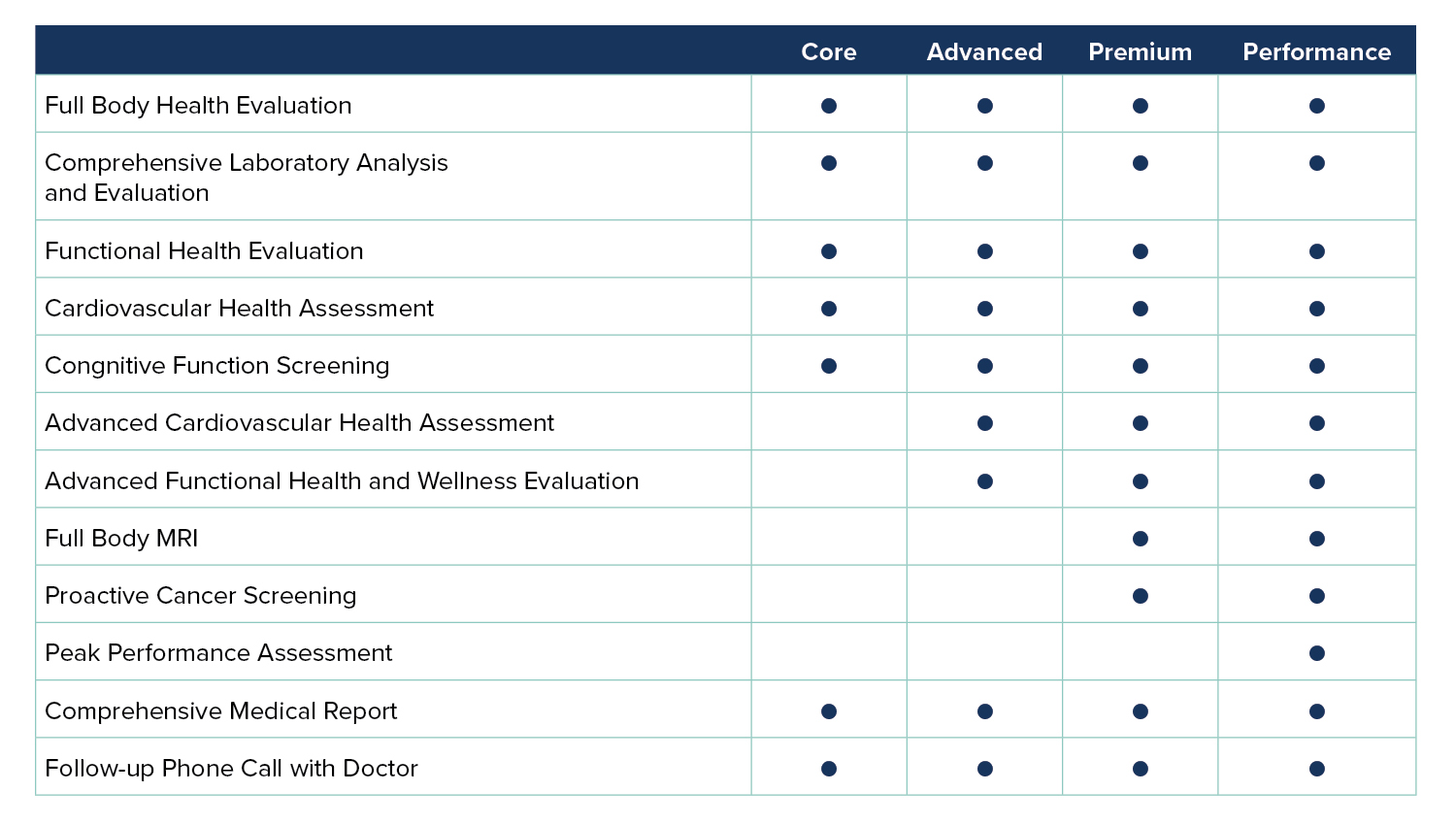Viewport: 1456px width, 825px height.
Task: Click the Advanced column header
Action: click(x=984, y=52)
